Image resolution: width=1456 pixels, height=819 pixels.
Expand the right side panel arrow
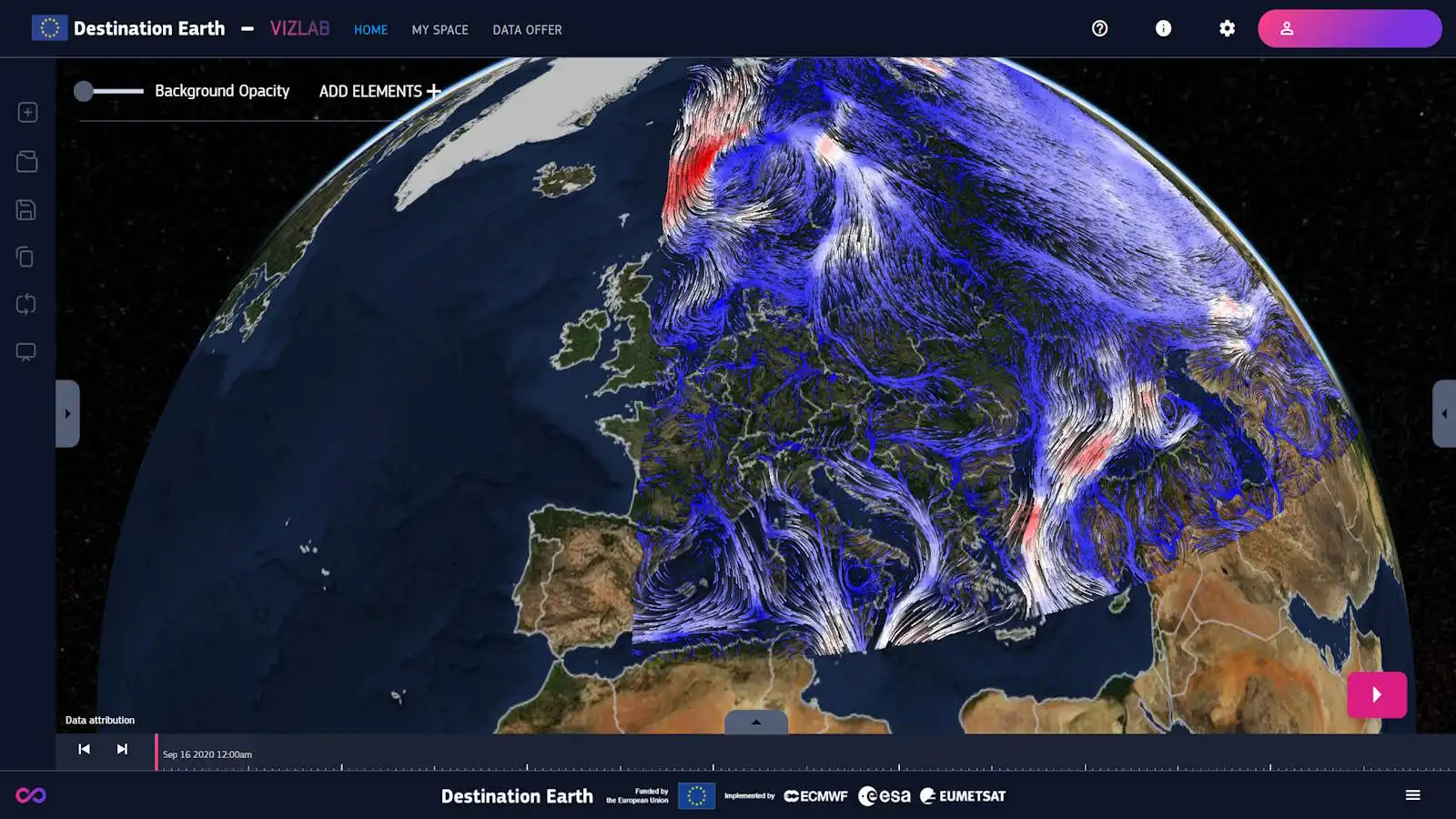pos(1444,414)
